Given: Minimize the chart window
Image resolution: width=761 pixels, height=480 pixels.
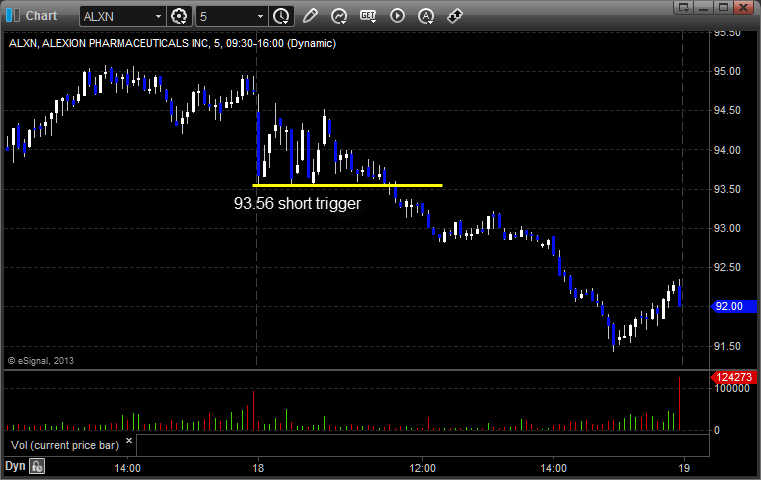Looking at the screenshot, I should pos(703,7).
